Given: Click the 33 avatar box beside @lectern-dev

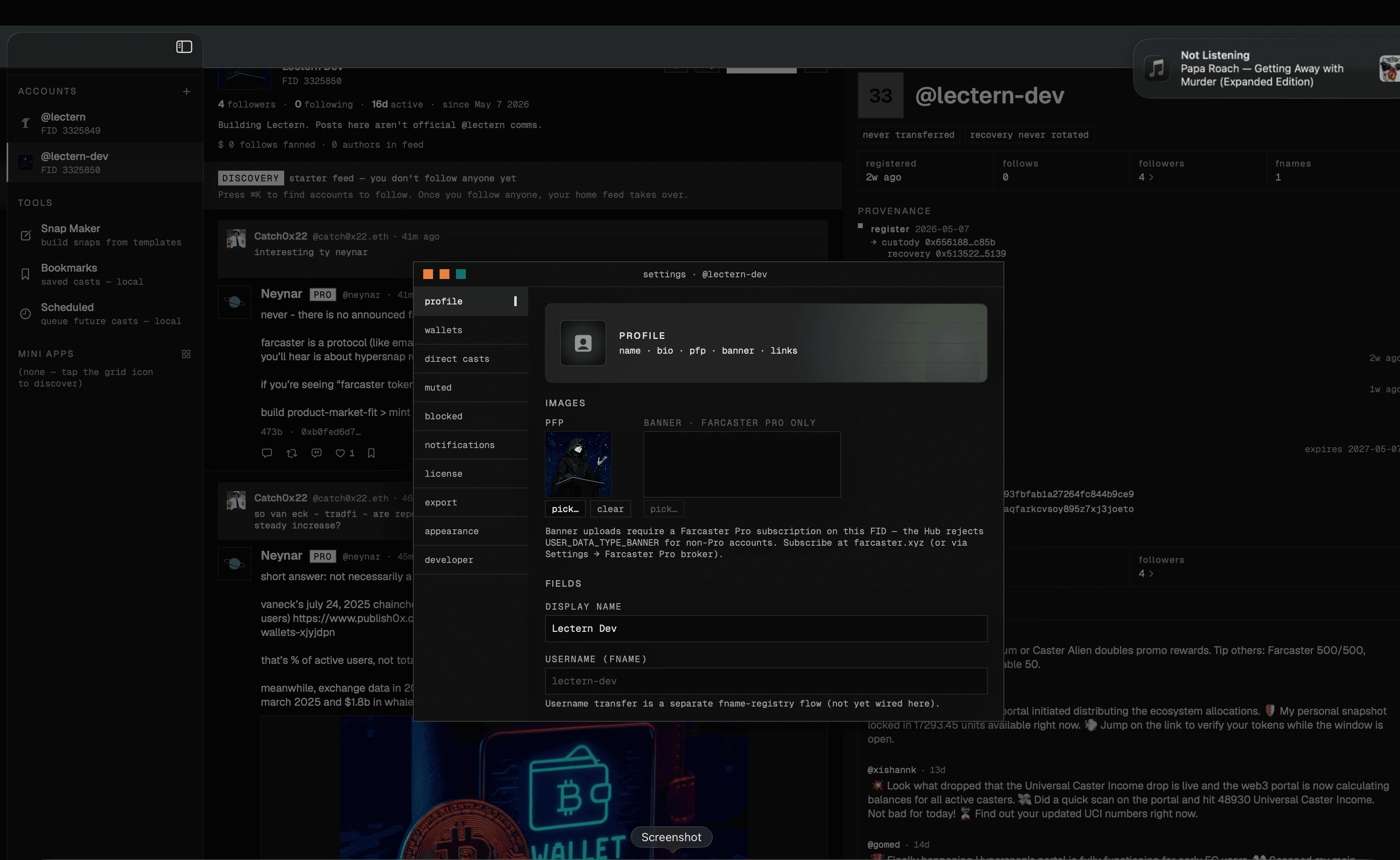Looking at the screenshot, I should (x=880, y=96).
